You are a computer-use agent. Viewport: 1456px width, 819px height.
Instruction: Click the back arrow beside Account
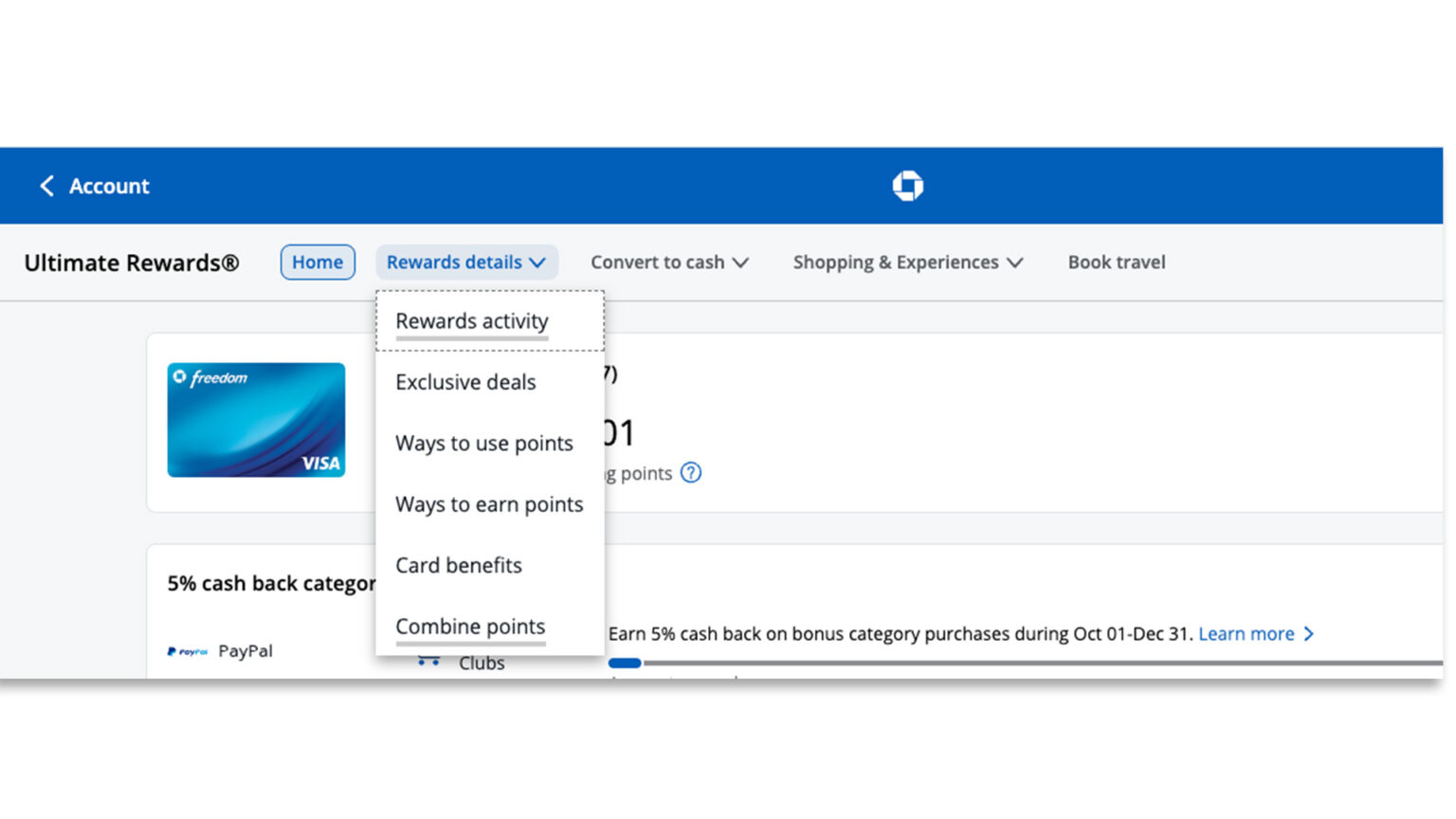pyautogui.click(x=46, y=186)
